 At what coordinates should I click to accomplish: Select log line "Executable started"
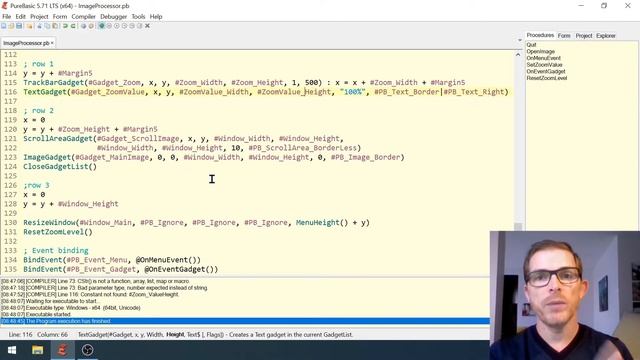(x=36, y=314)
